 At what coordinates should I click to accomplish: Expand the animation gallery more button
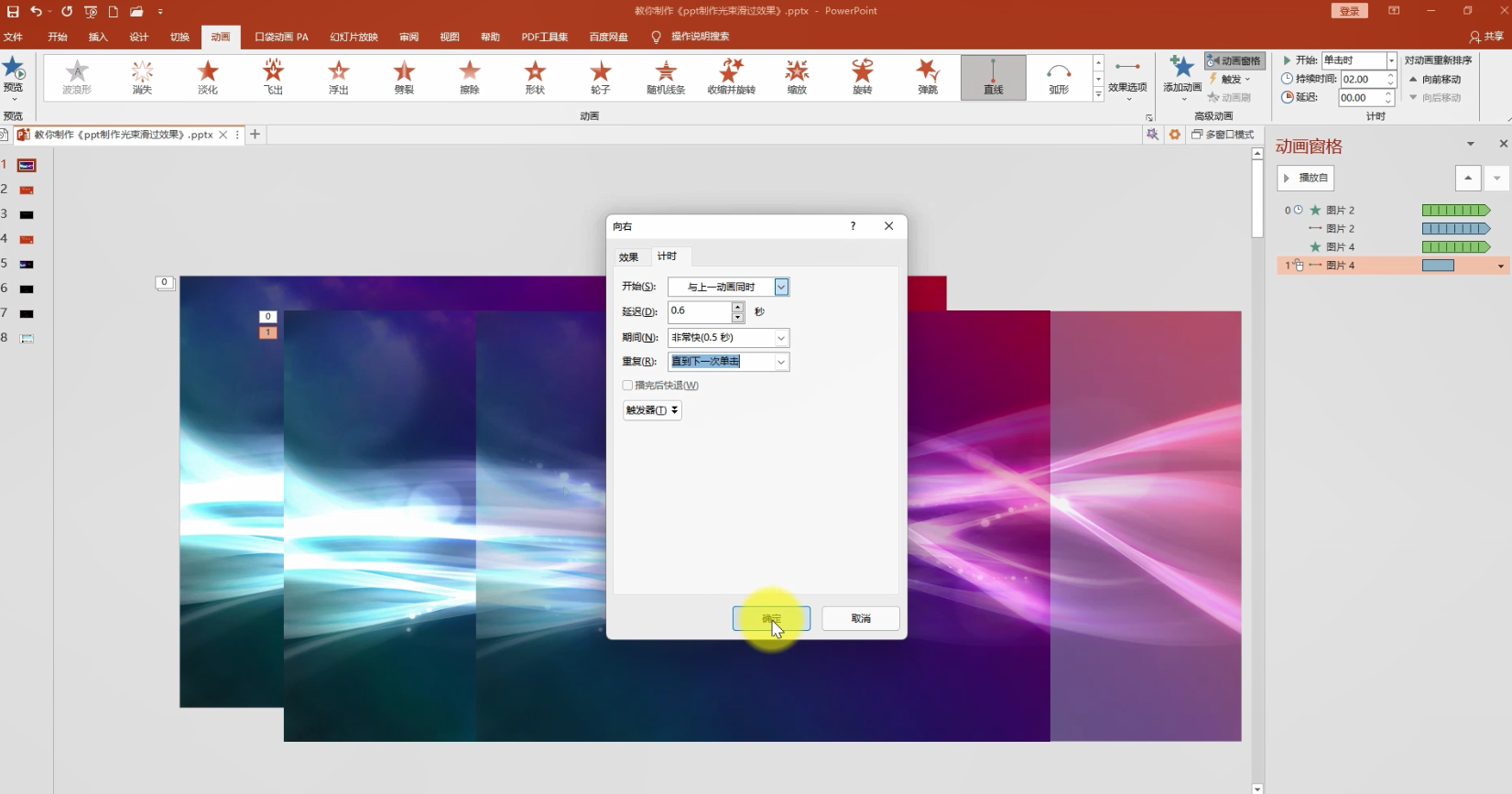tap(1098, 95)
